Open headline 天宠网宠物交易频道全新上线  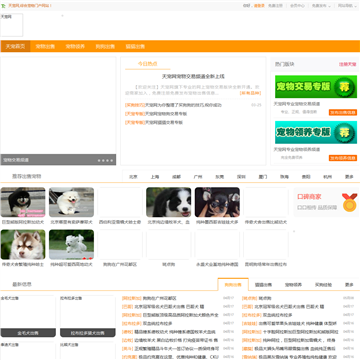[193, 76]
